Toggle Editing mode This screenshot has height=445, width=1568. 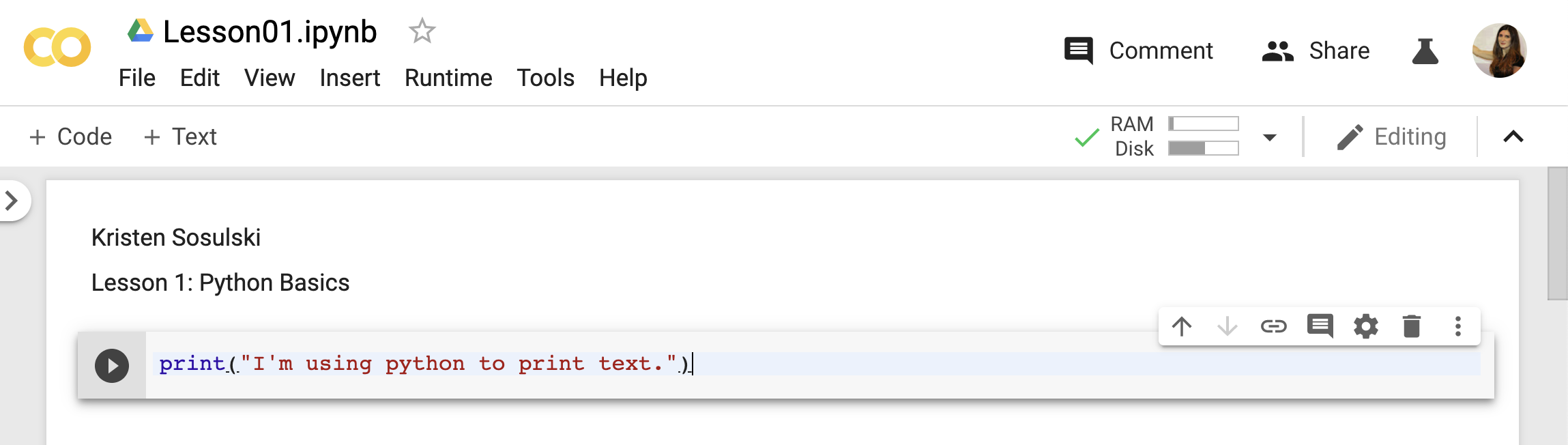pyautogui.click(x=1391, y=137)
